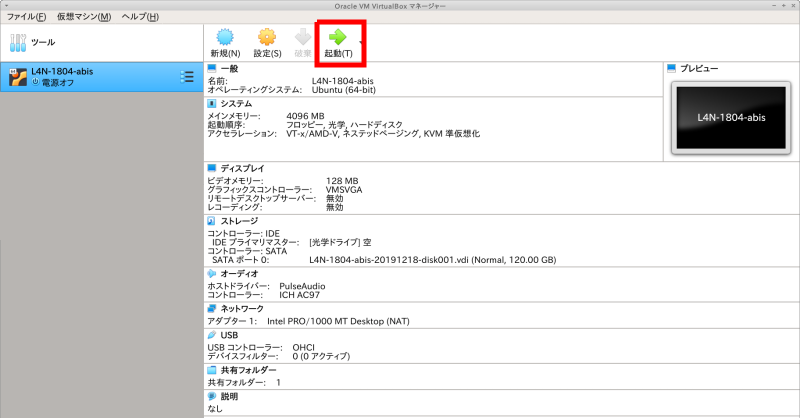Open 設定(S) settings gear icon
The image size is (800, 418).
click(267, 37)
